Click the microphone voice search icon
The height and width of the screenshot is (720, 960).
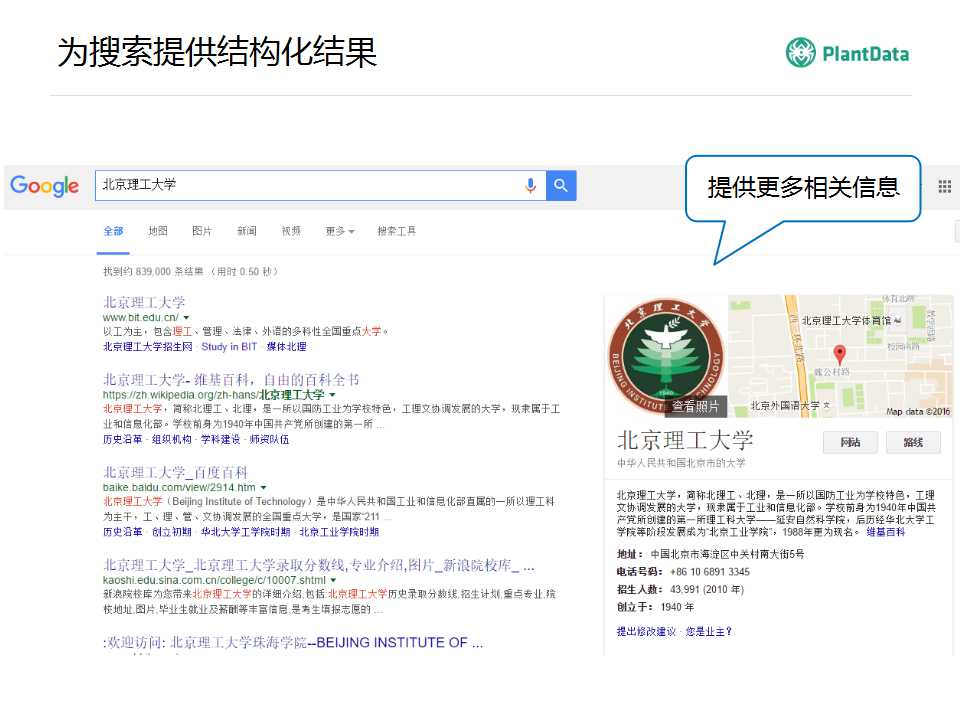coord(530,186)
